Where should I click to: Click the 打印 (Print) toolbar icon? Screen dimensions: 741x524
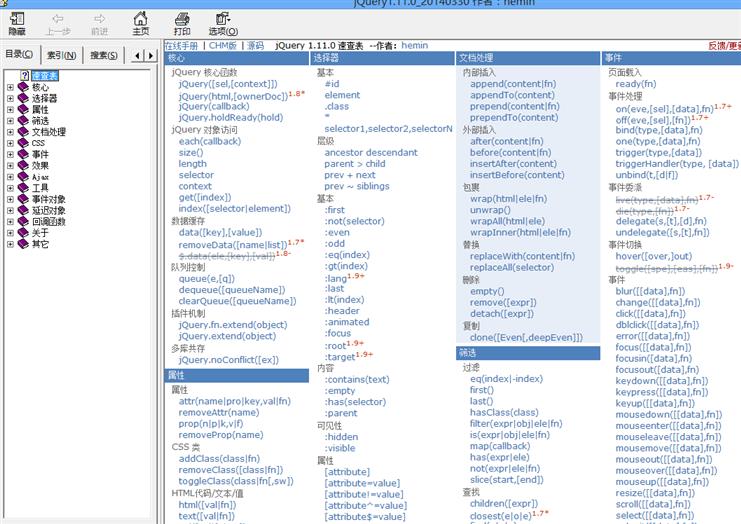tap(182, 22)
